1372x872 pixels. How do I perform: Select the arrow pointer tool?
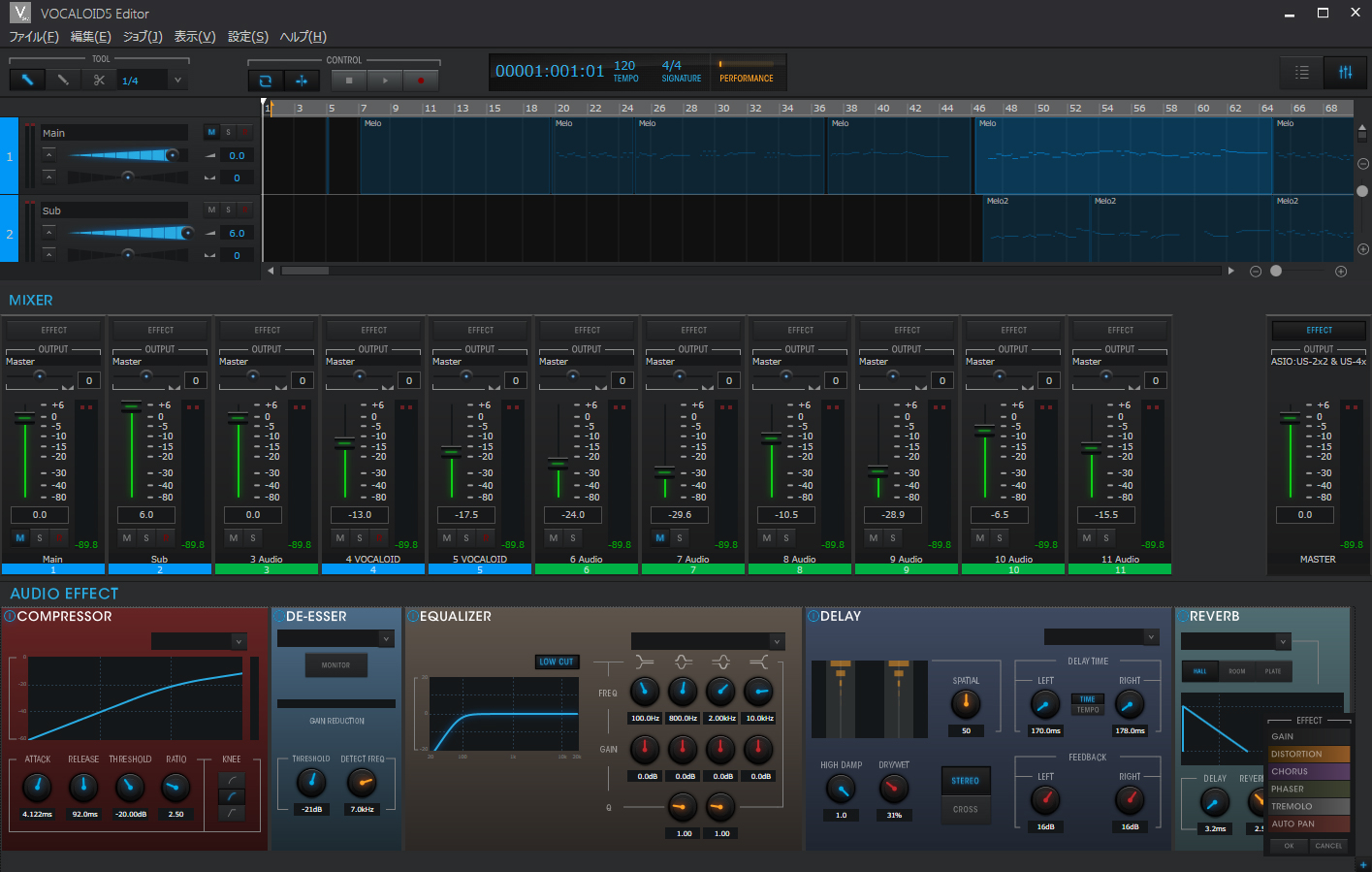(27, 81)
